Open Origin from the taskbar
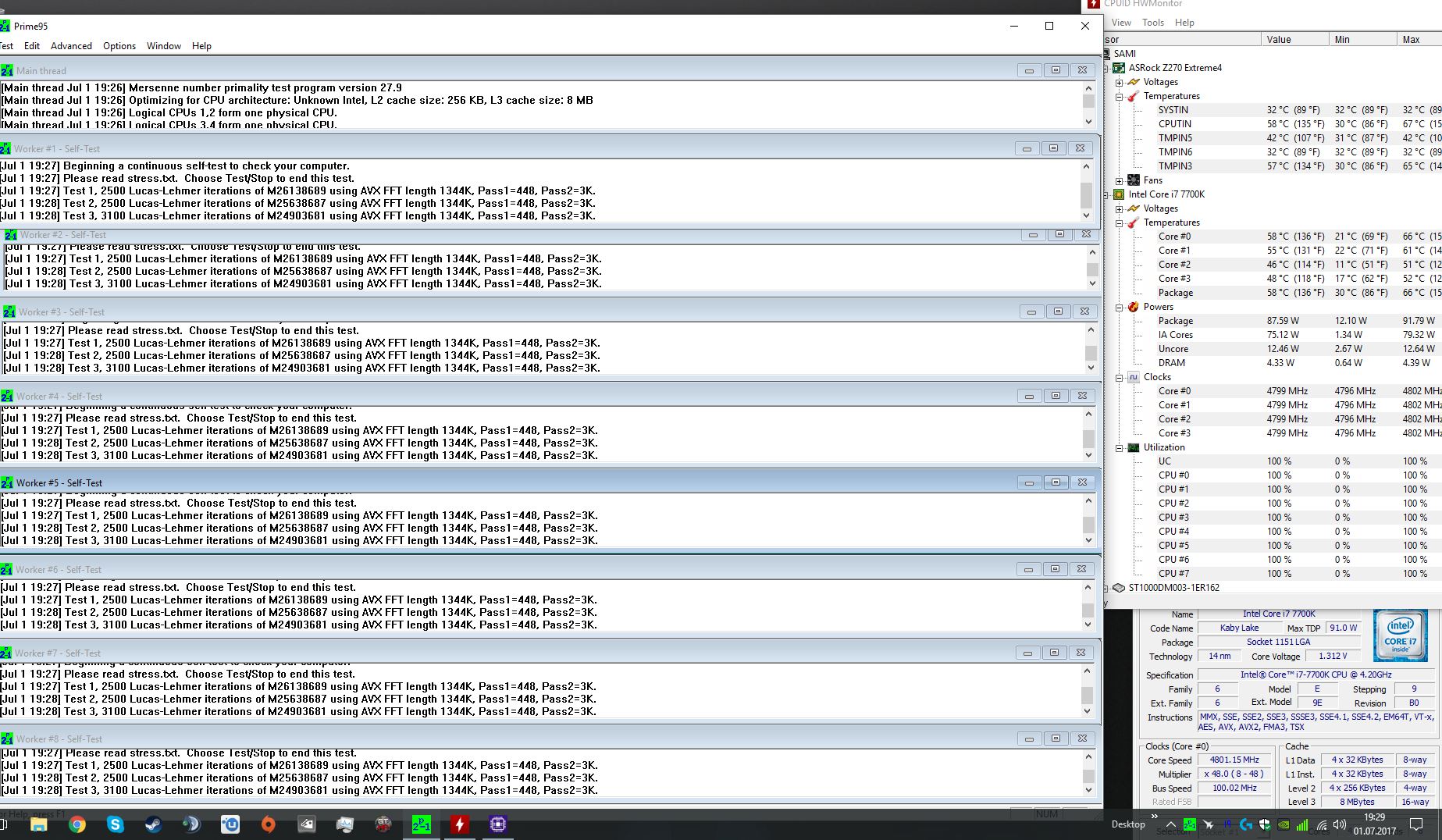1442x840 pixels. coord(268,824)
